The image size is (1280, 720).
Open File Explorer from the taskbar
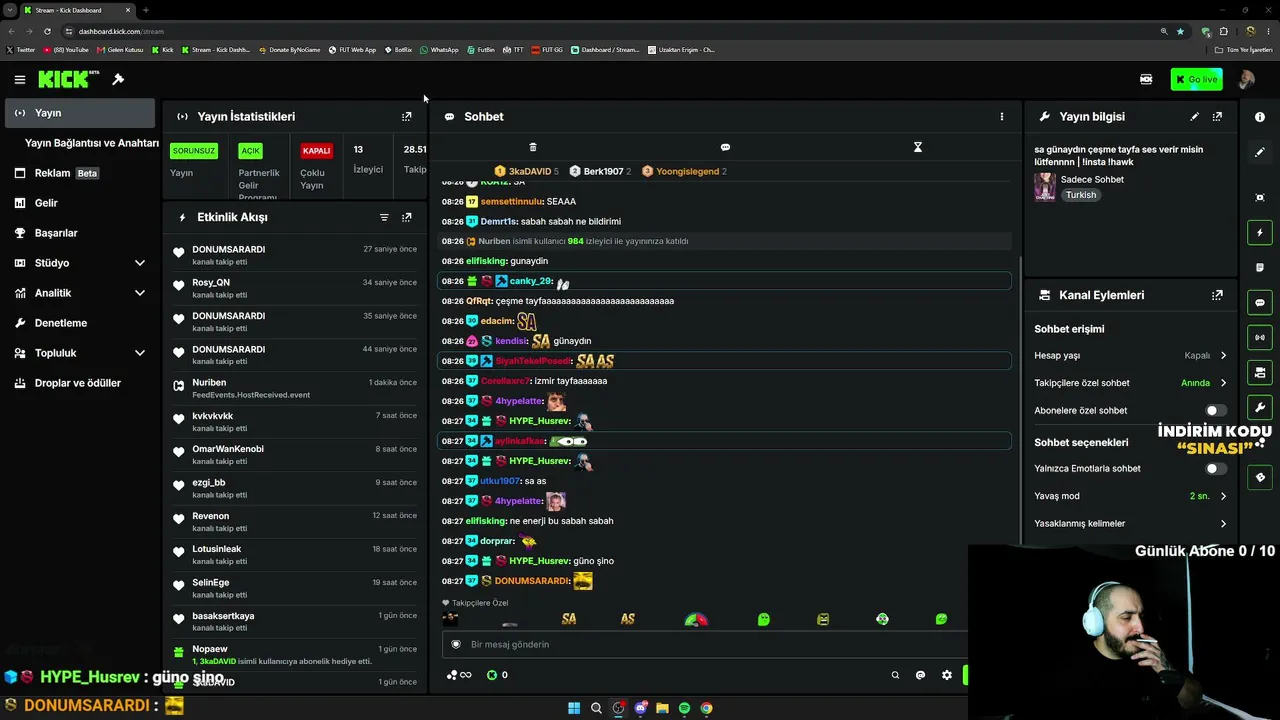tap(662, 708)
